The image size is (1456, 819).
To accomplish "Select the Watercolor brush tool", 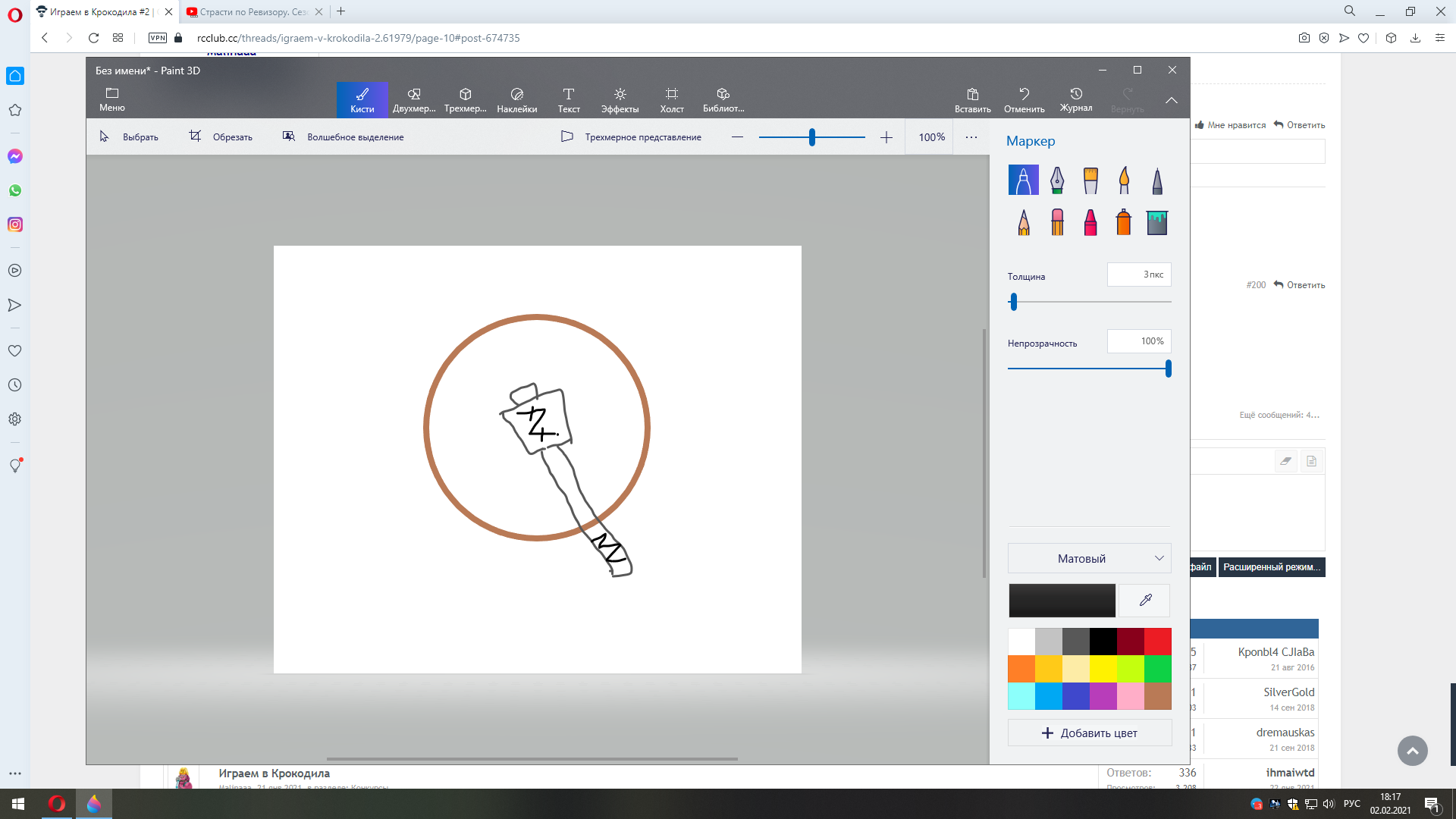I will click(x=1124, y=180).
